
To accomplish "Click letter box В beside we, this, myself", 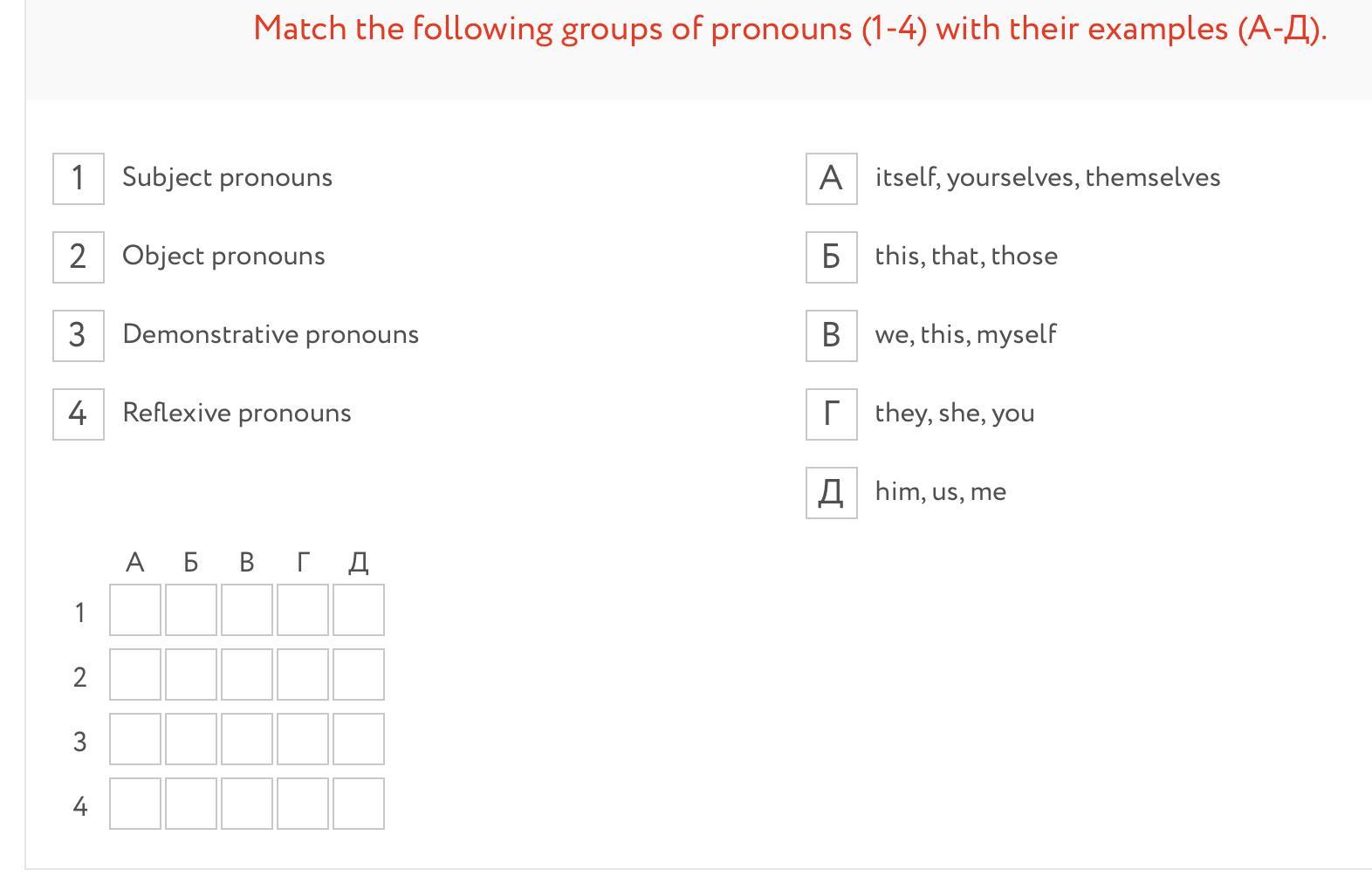I will 831,336.
